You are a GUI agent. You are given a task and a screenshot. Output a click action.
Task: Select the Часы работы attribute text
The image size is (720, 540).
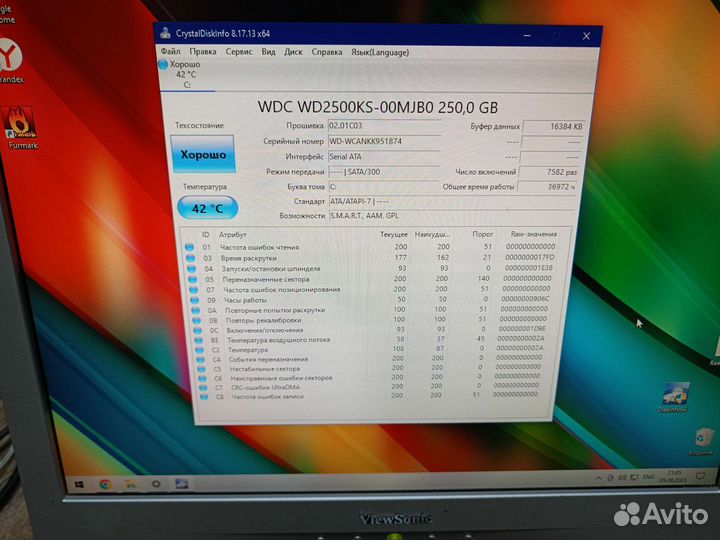tap(245, 300)
